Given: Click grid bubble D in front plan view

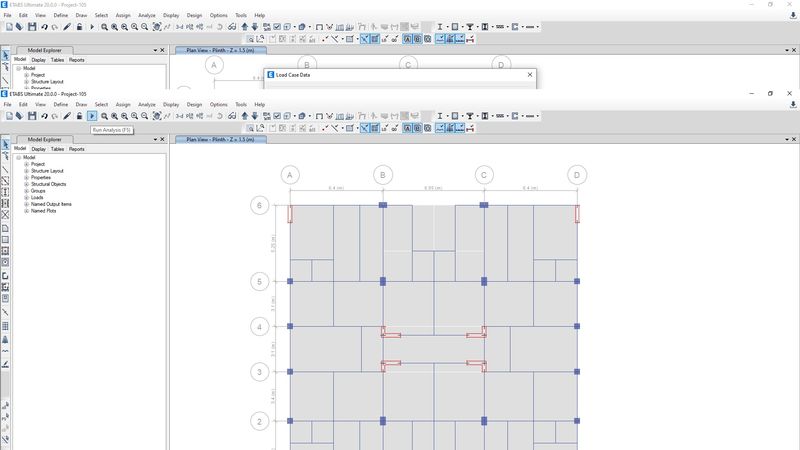Looking at the screenshot, I should [x=577, y=176].
